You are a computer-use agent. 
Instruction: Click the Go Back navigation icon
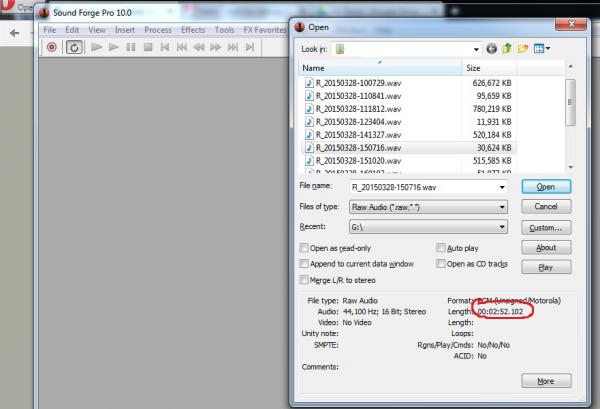492,48
